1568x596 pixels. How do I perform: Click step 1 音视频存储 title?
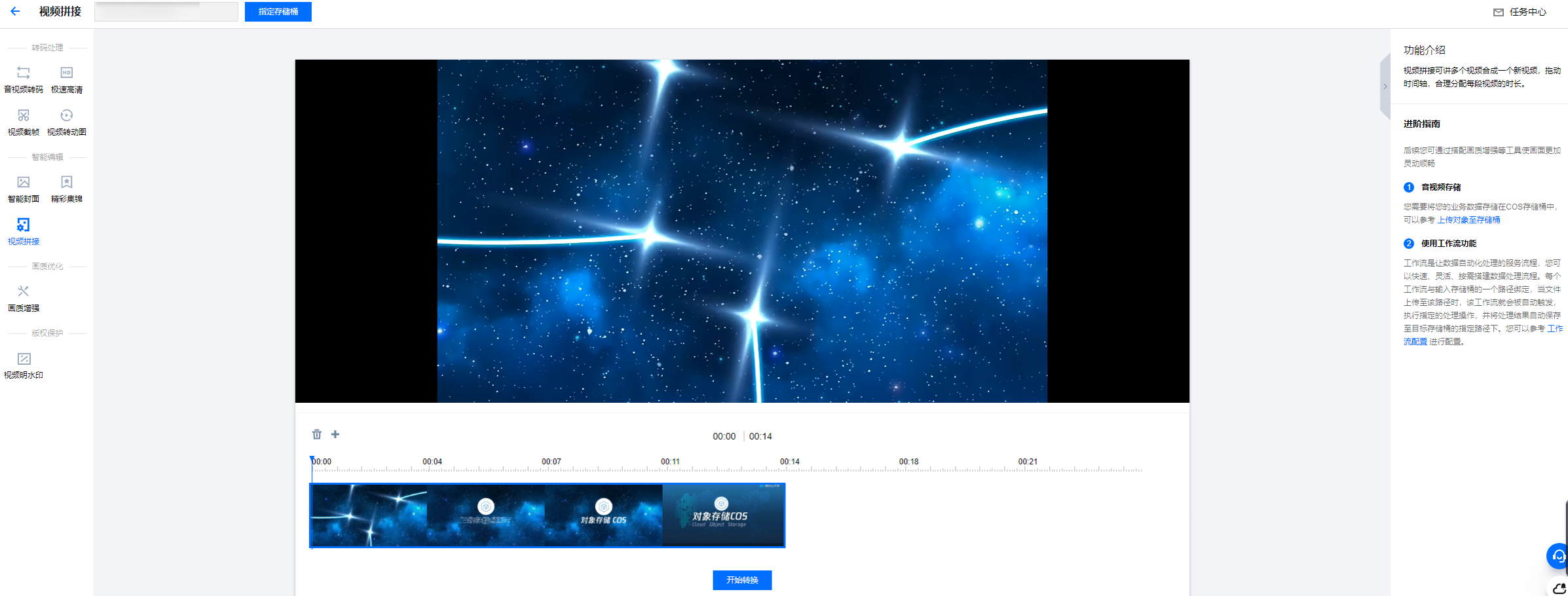(x=1440, y=187)
